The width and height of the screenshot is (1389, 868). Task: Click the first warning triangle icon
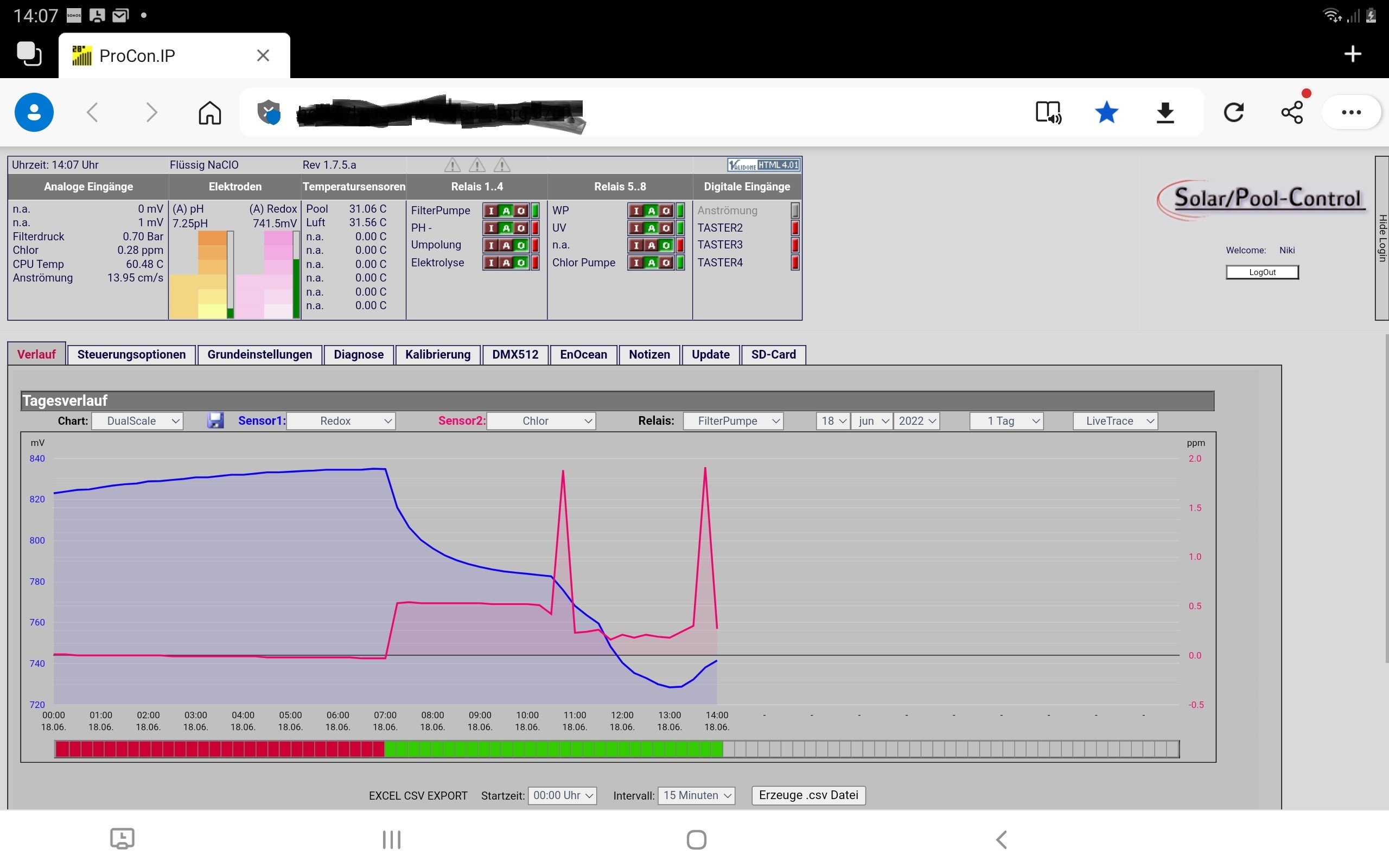(453, 165)
